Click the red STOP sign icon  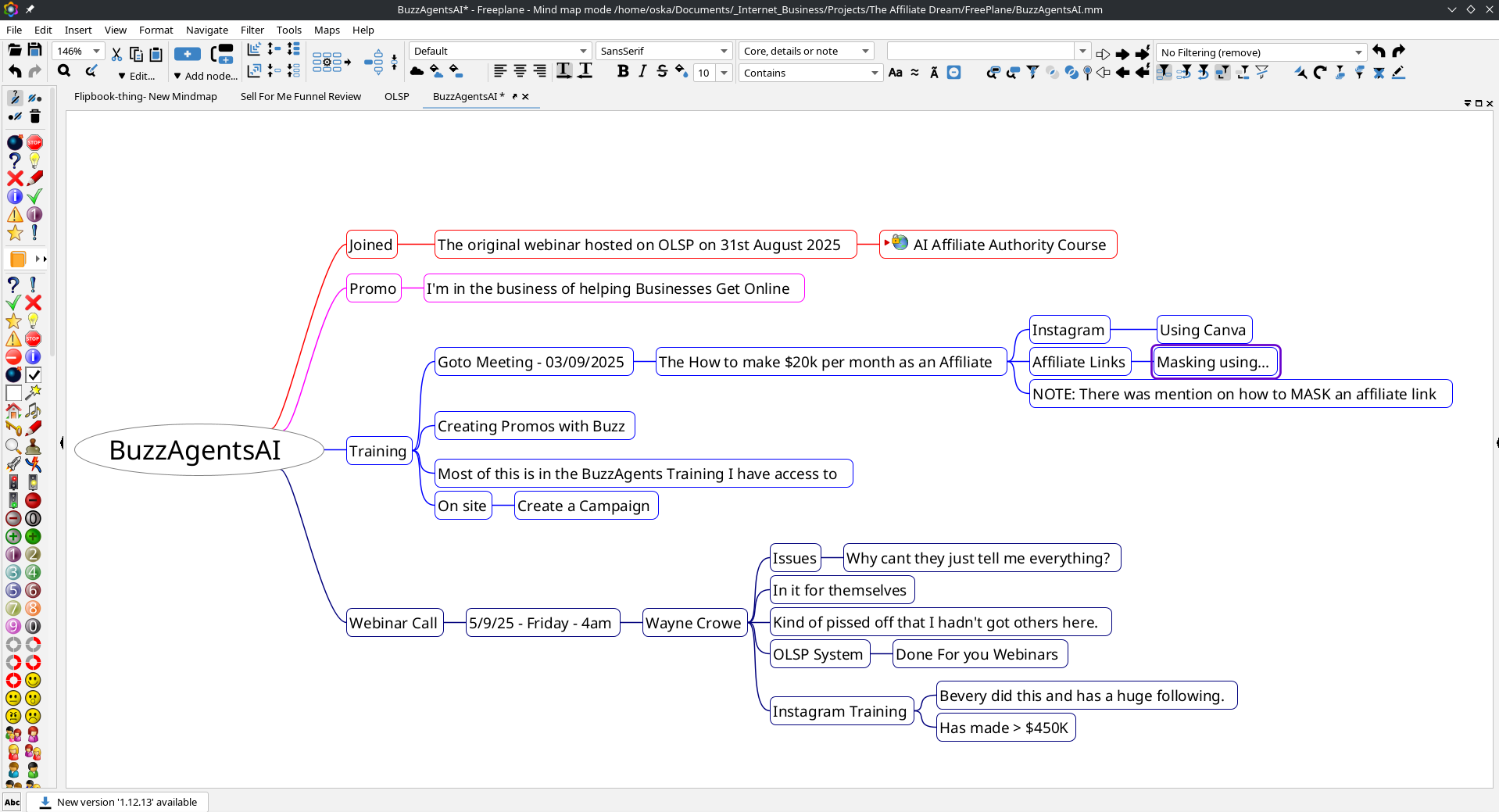34,142
